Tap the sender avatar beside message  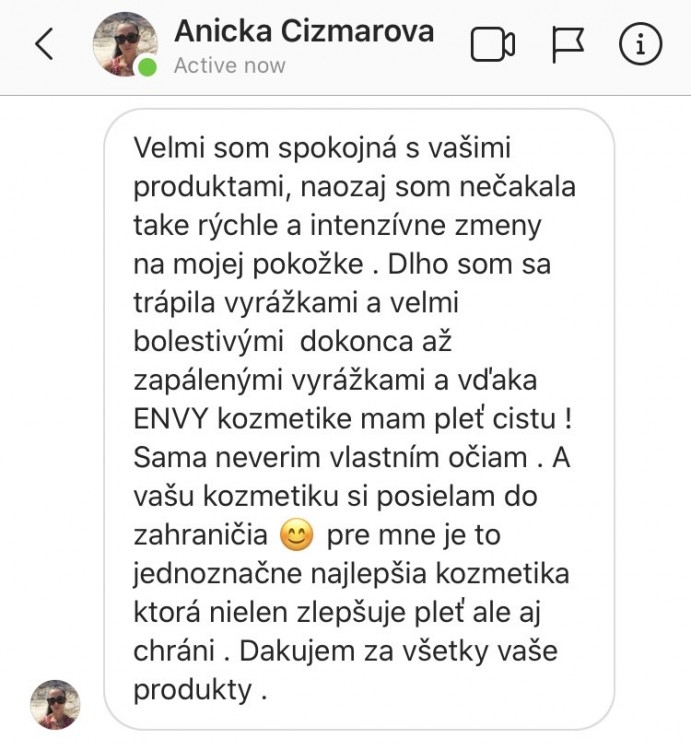click(55, 704)
